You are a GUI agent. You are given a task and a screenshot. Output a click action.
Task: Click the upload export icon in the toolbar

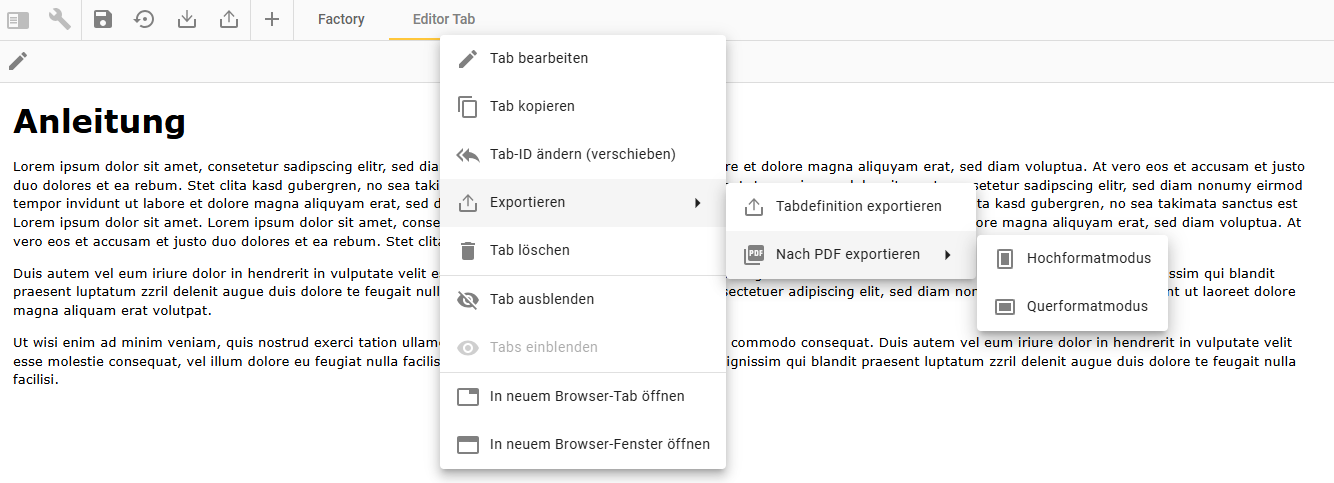[229, 19]
